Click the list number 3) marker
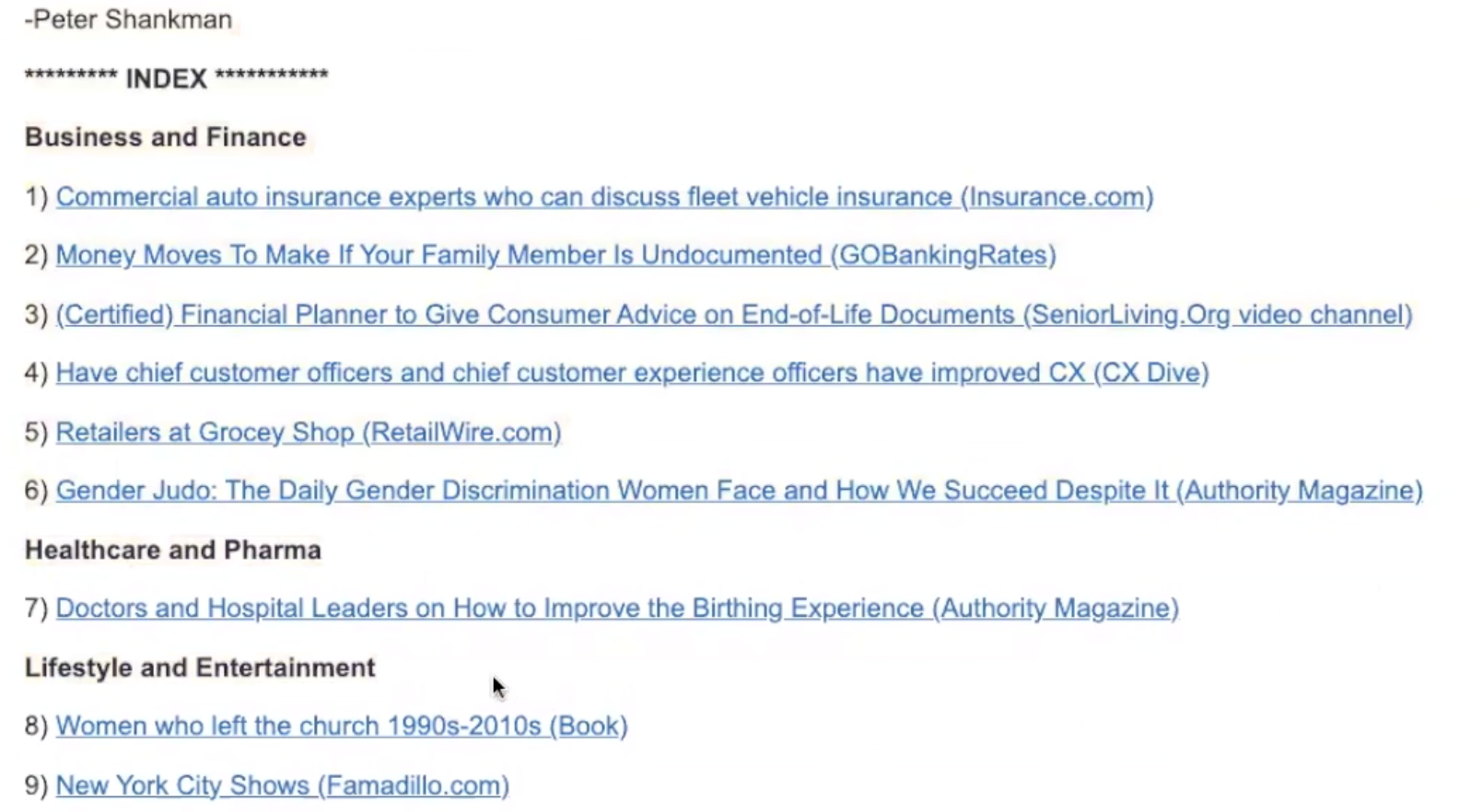 click(36, 315)
